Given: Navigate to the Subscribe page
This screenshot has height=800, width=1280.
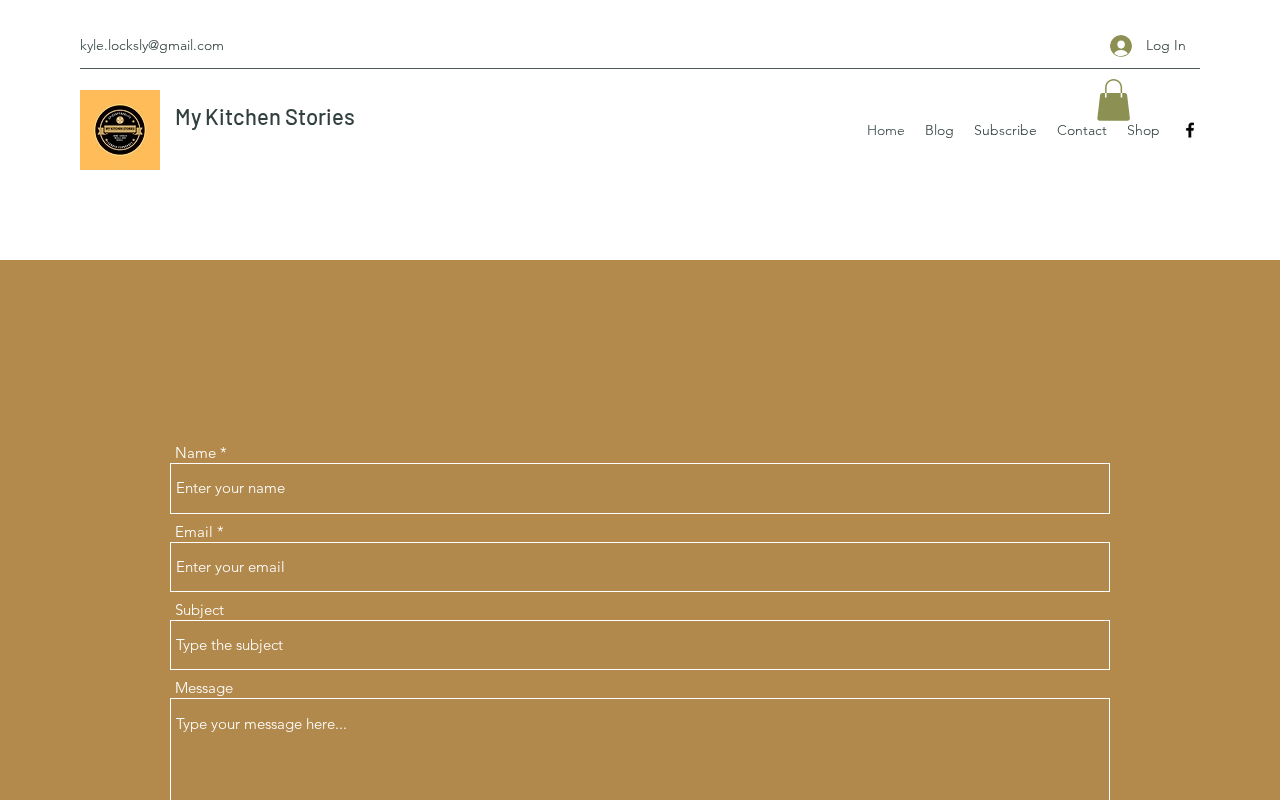Looking at the screenshot, I should tap(1005, 130).
